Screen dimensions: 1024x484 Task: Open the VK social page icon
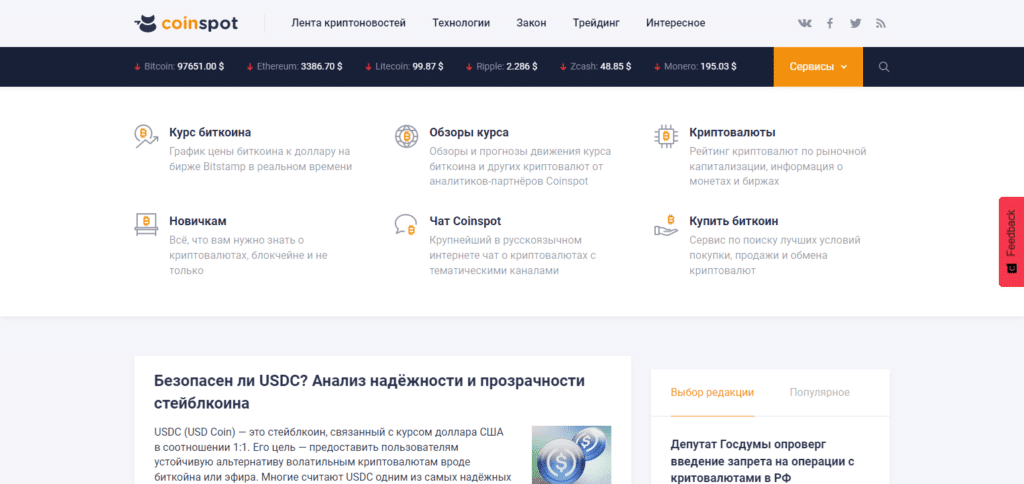(x=805, y=24)
